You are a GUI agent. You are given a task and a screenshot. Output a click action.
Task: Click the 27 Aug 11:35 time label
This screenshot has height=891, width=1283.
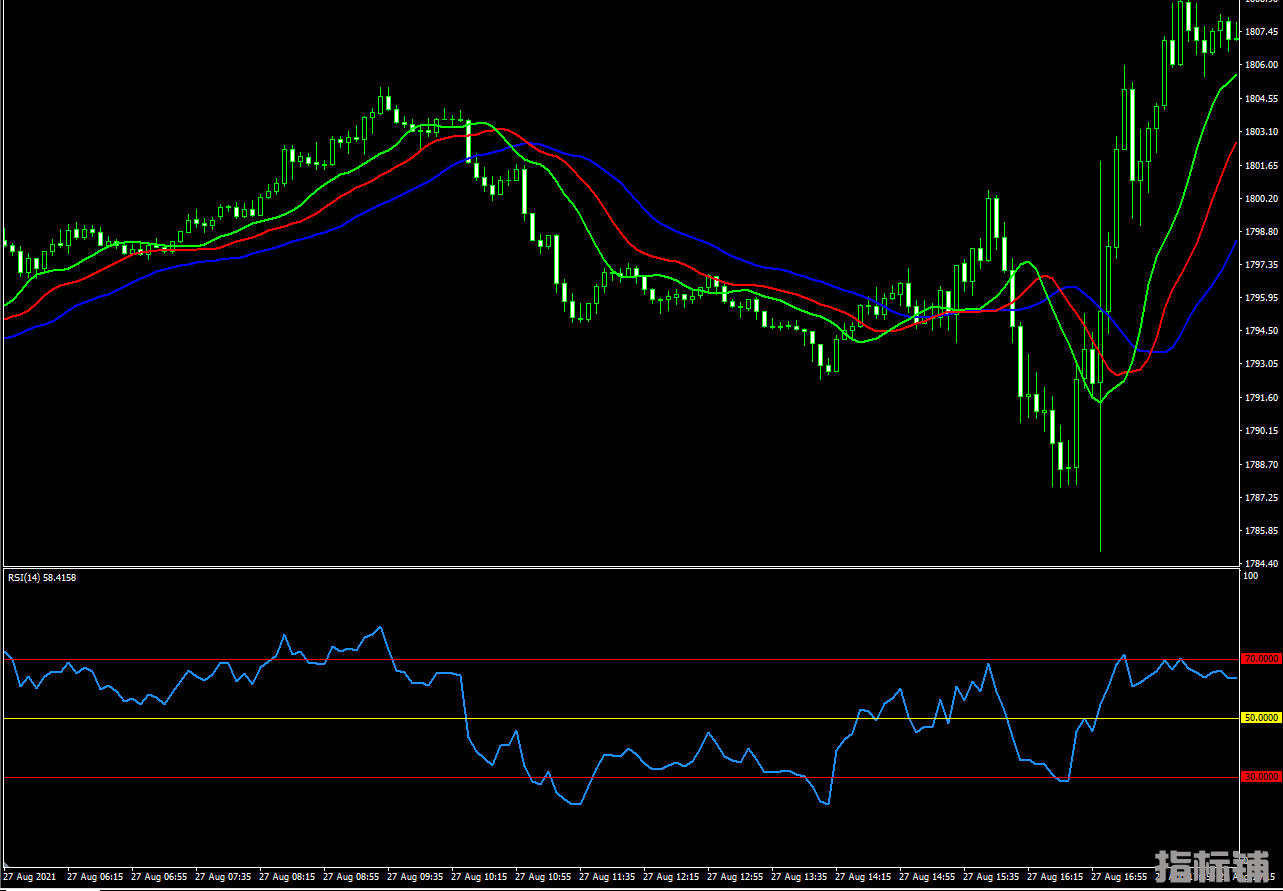(607, 877)
